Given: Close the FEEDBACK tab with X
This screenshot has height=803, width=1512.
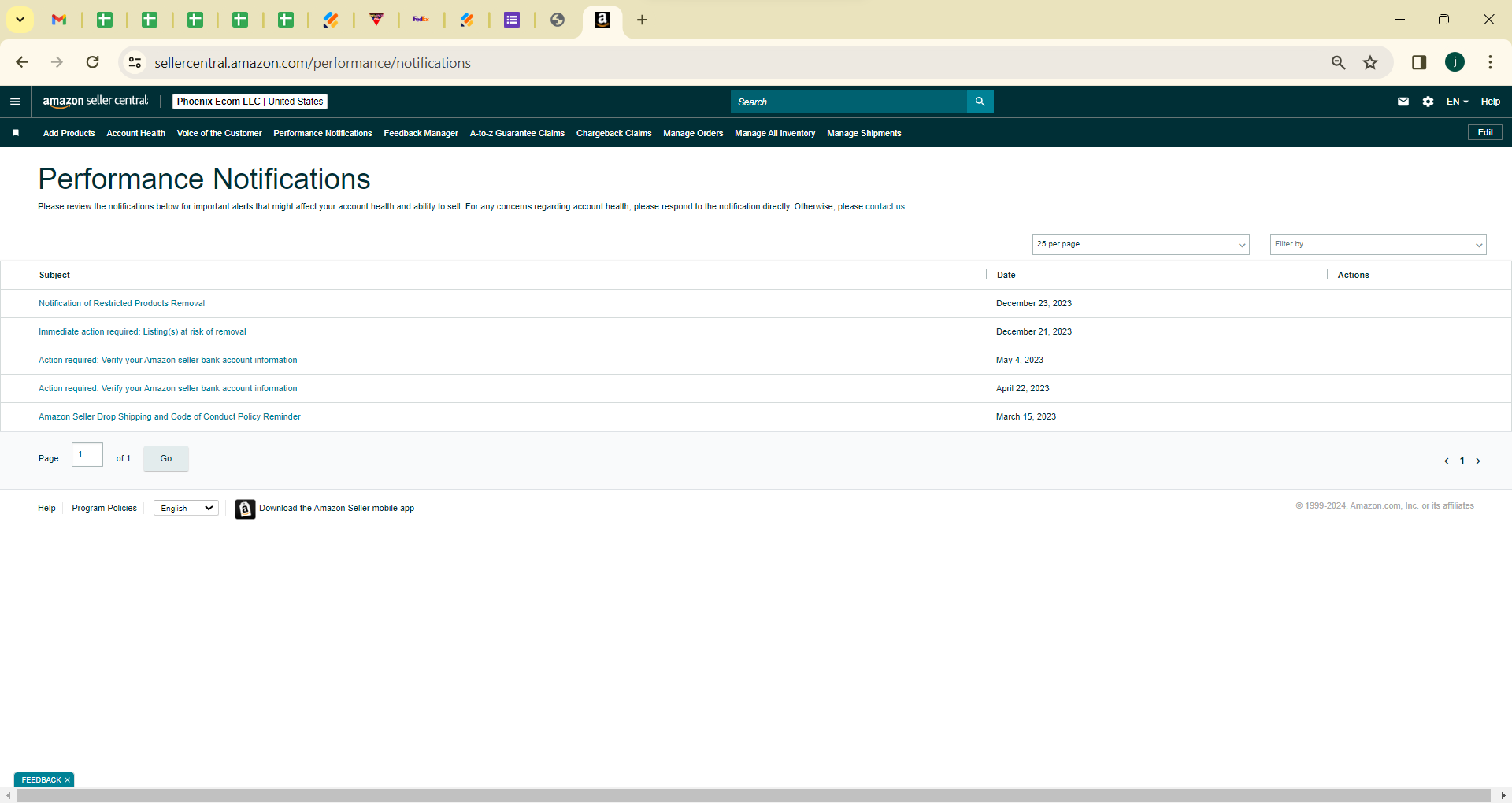Looking at the screenshot, I should (x=68, y=780).
